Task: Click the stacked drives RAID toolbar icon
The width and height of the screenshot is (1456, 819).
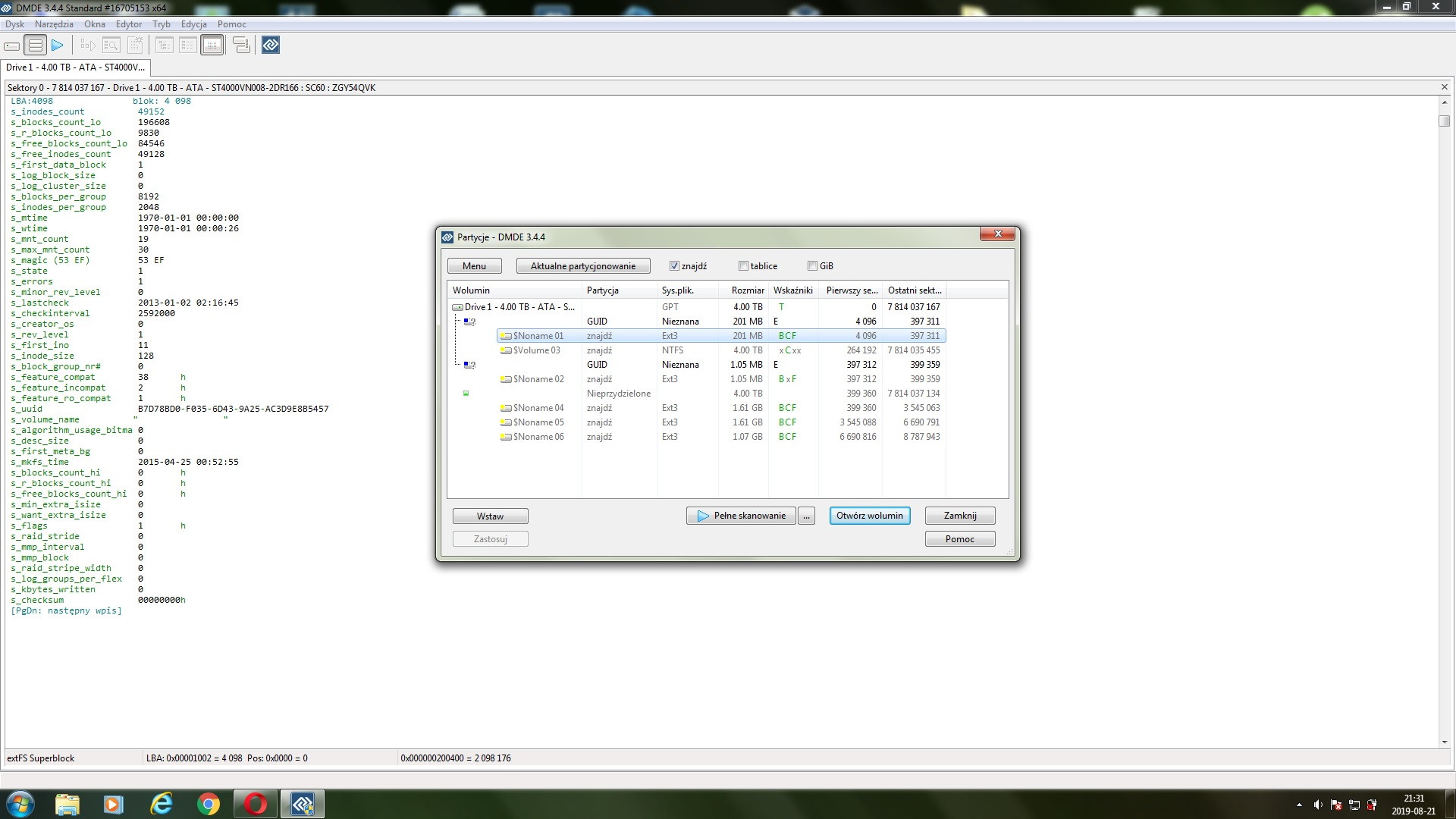Action: coord(241,45)
